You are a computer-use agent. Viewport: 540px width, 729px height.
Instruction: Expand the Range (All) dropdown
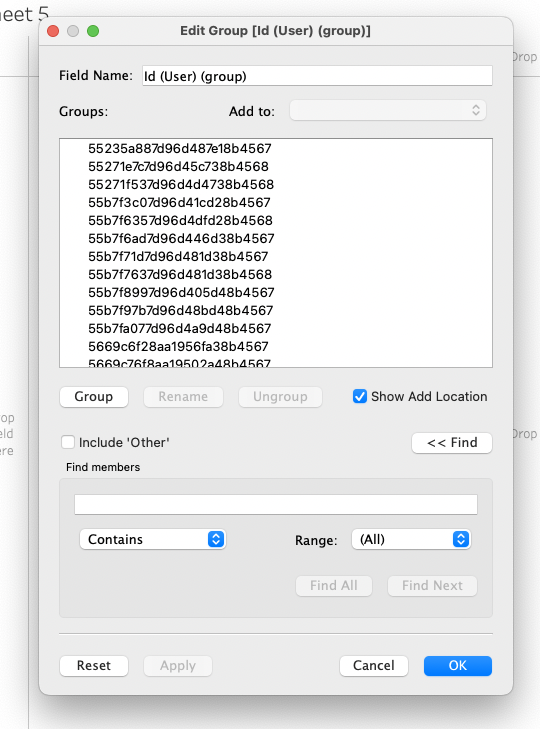[411, 539]
